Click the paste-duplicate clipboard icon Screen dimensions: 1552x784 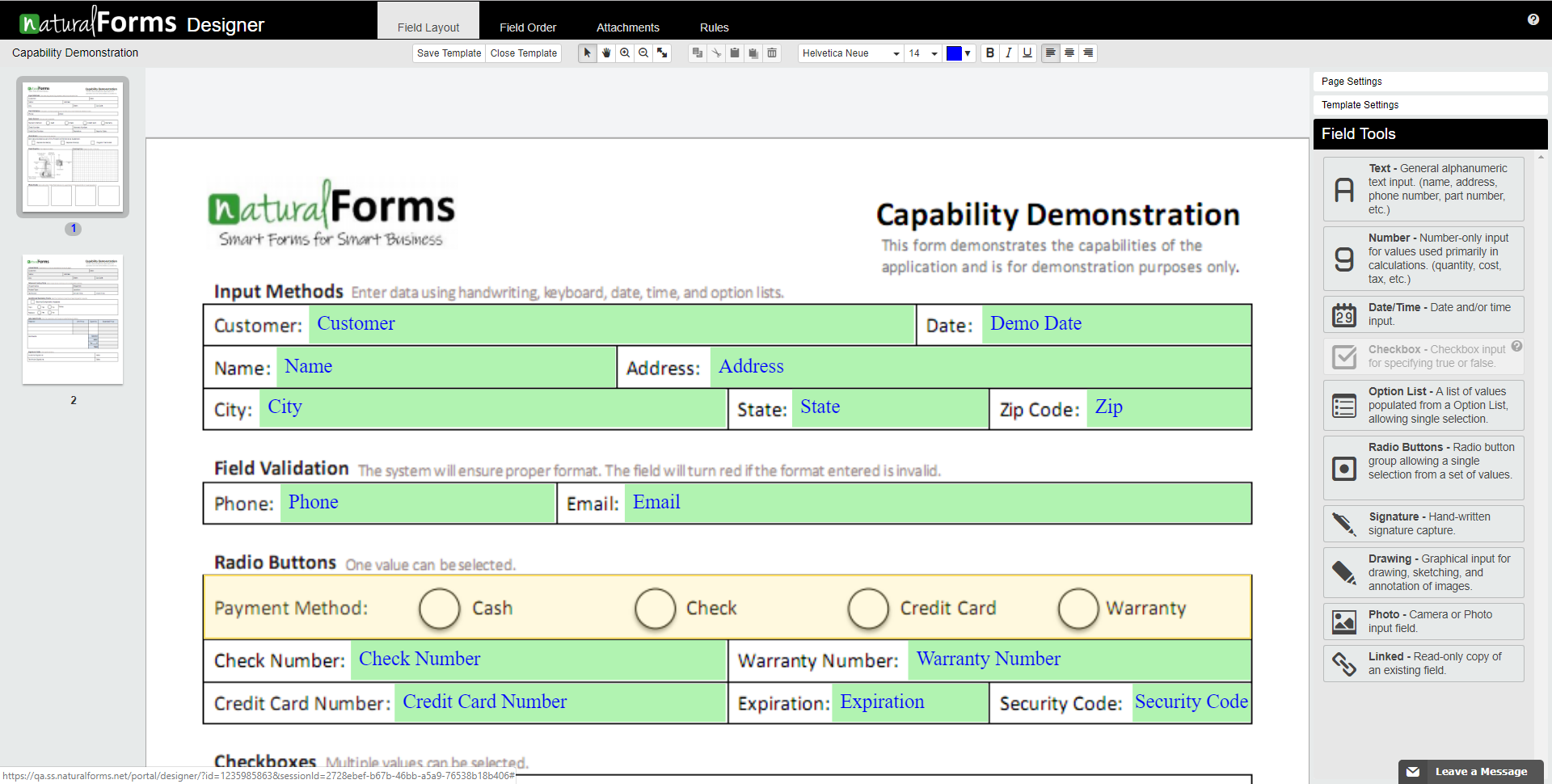(753, 53)
